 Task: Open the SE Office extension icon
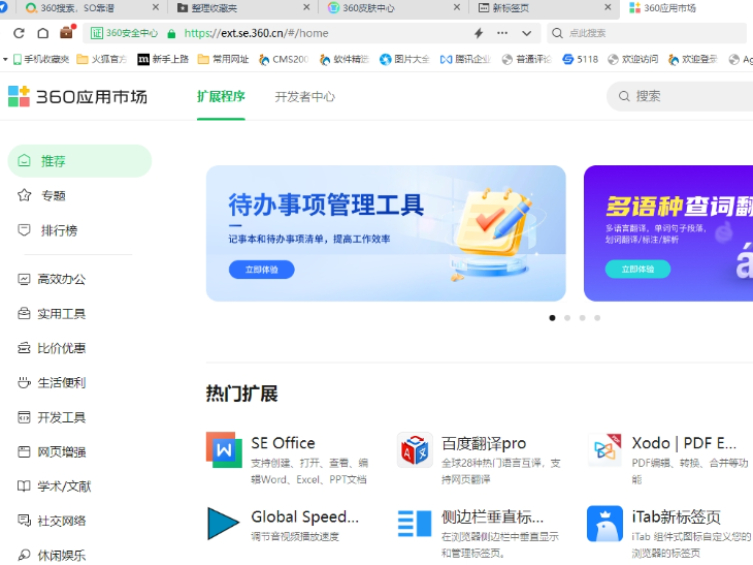pos(224,450)
